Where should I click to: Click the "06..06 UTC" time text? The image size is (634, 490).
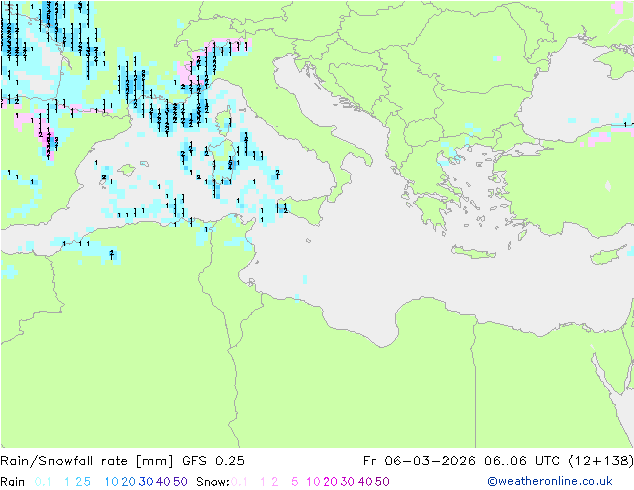[521, 461]
